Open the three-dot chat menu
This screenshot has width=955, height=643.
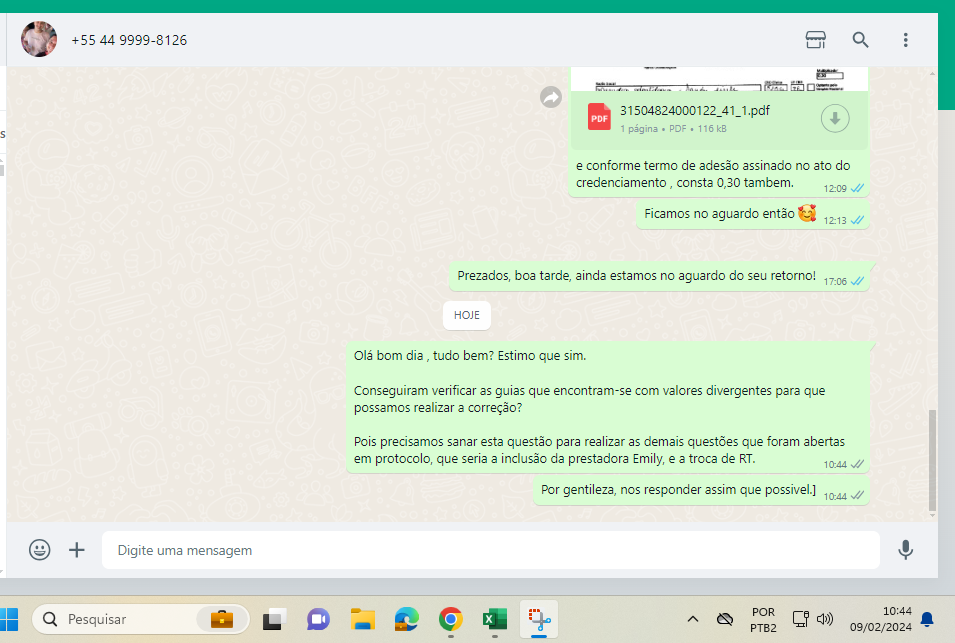click(x=906, y=40)
